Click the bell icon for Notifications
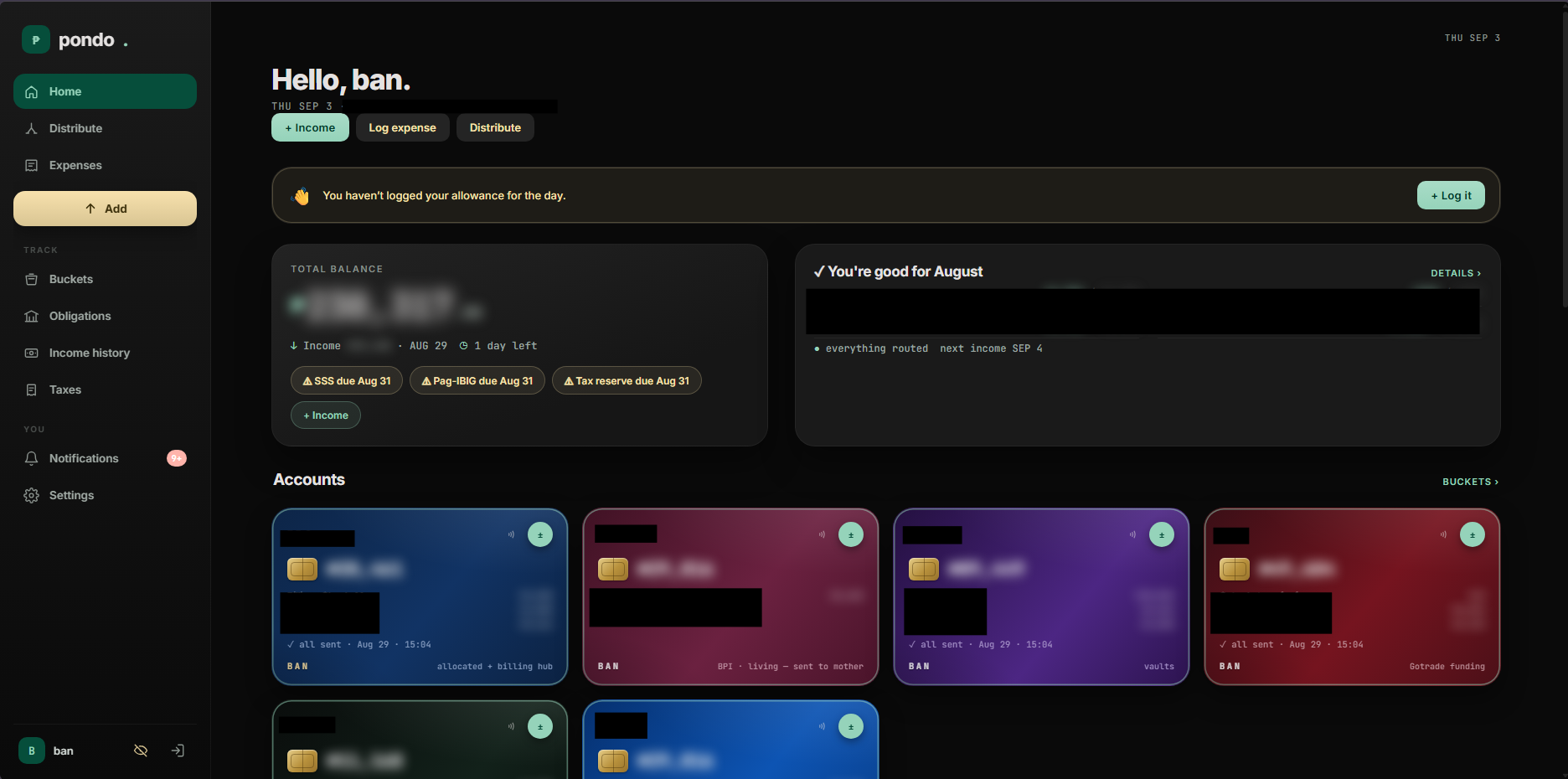1568x779 pixels. (32, 458)
